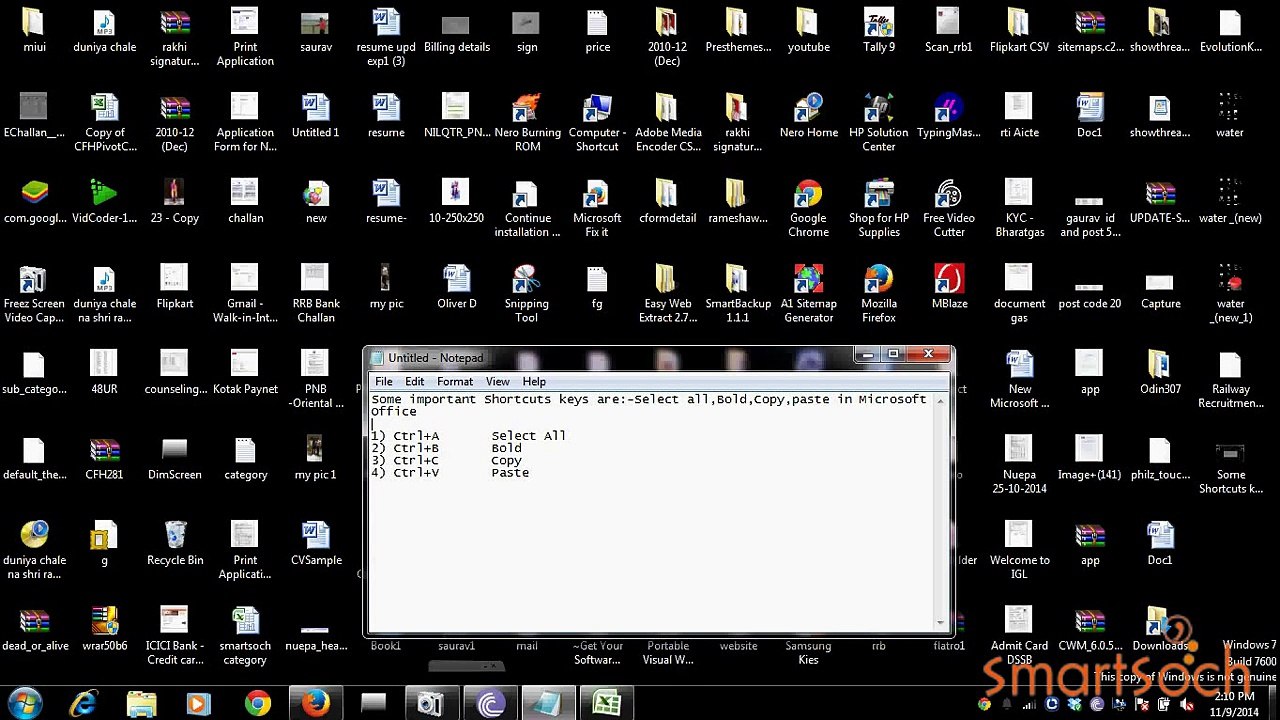Select the VidCoder desktop icon

tap(104, 201)
